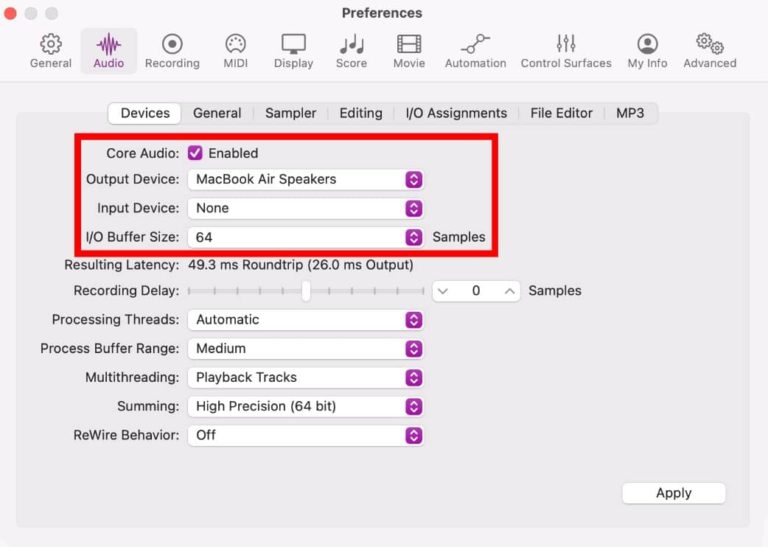Open the Automation preferences pane
This screenshot has width=768, height=547.
[x=475, y=51]
